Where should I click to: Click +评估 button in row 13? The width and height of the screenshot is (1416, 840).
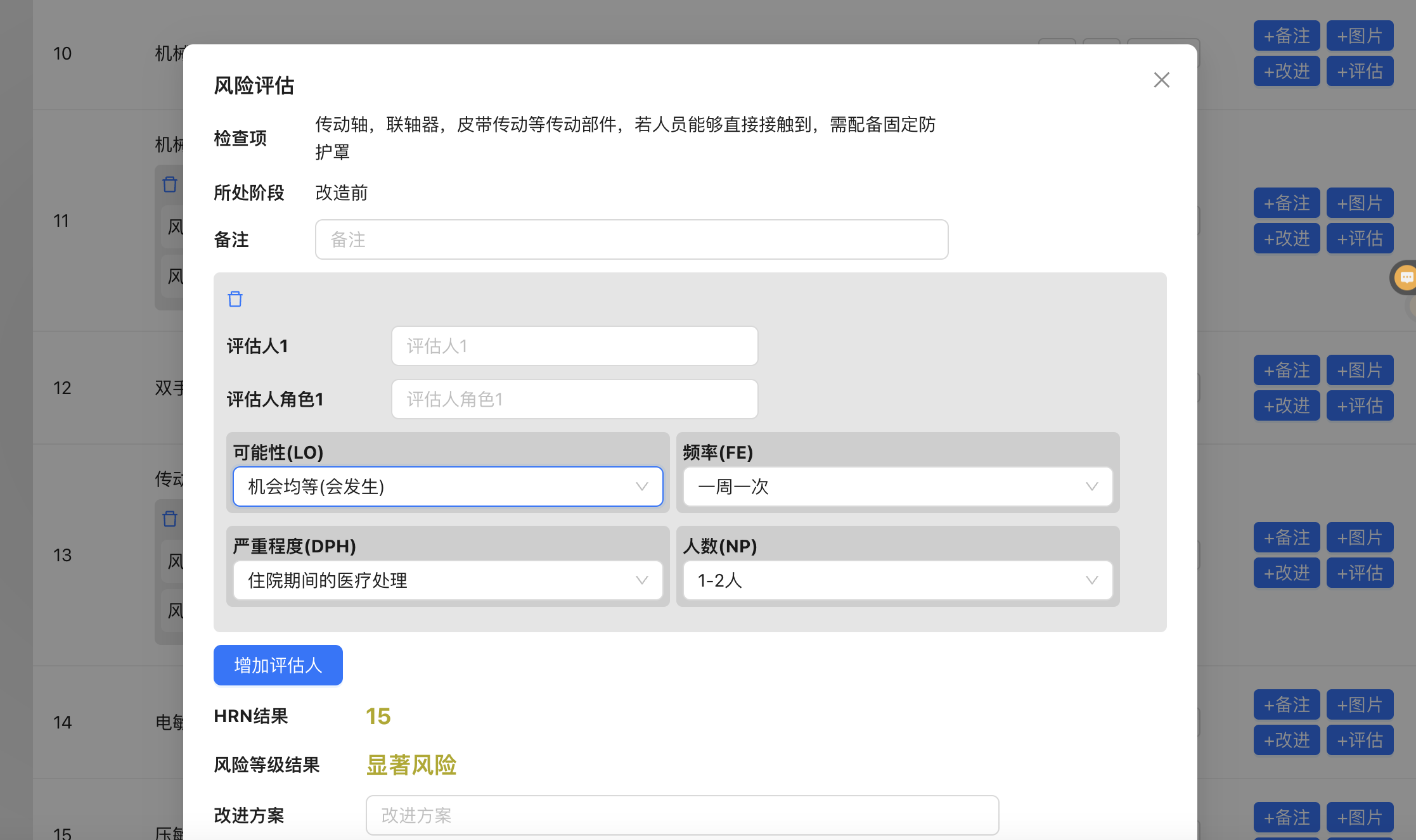click(1360, 573)
